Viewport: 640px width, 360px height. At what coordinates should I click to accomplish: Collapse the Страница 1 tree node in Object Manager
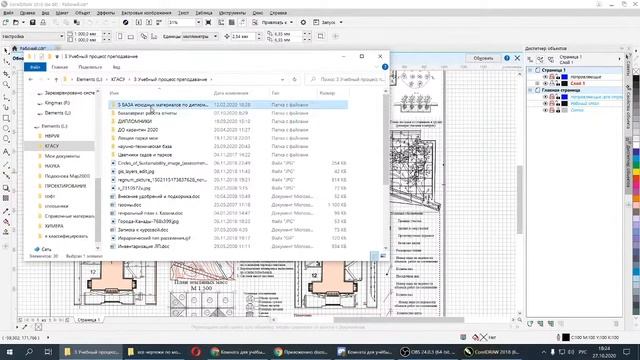click(x=530, y=70)
